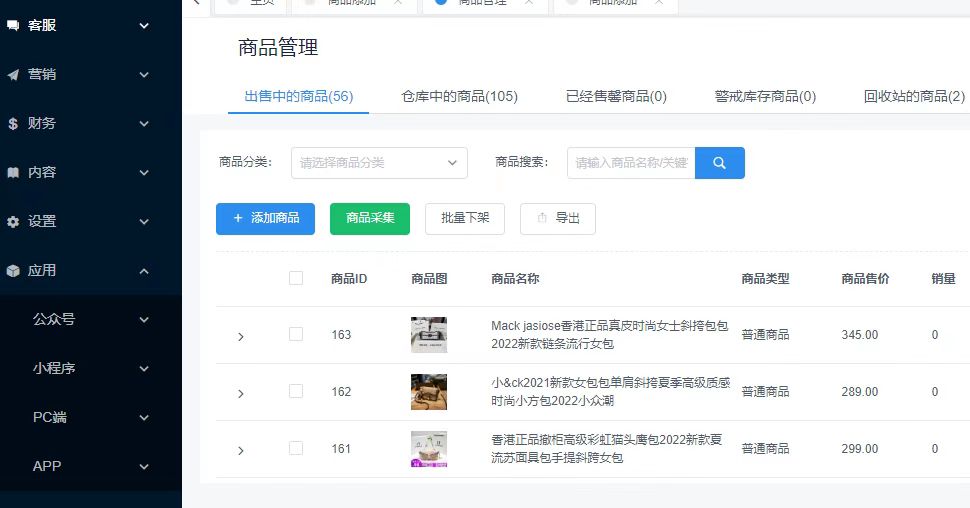Screen dimensions: 970x508
Task: Expand the APP submenu chevron
Action: pyautogui.click(x=144, y=467)
